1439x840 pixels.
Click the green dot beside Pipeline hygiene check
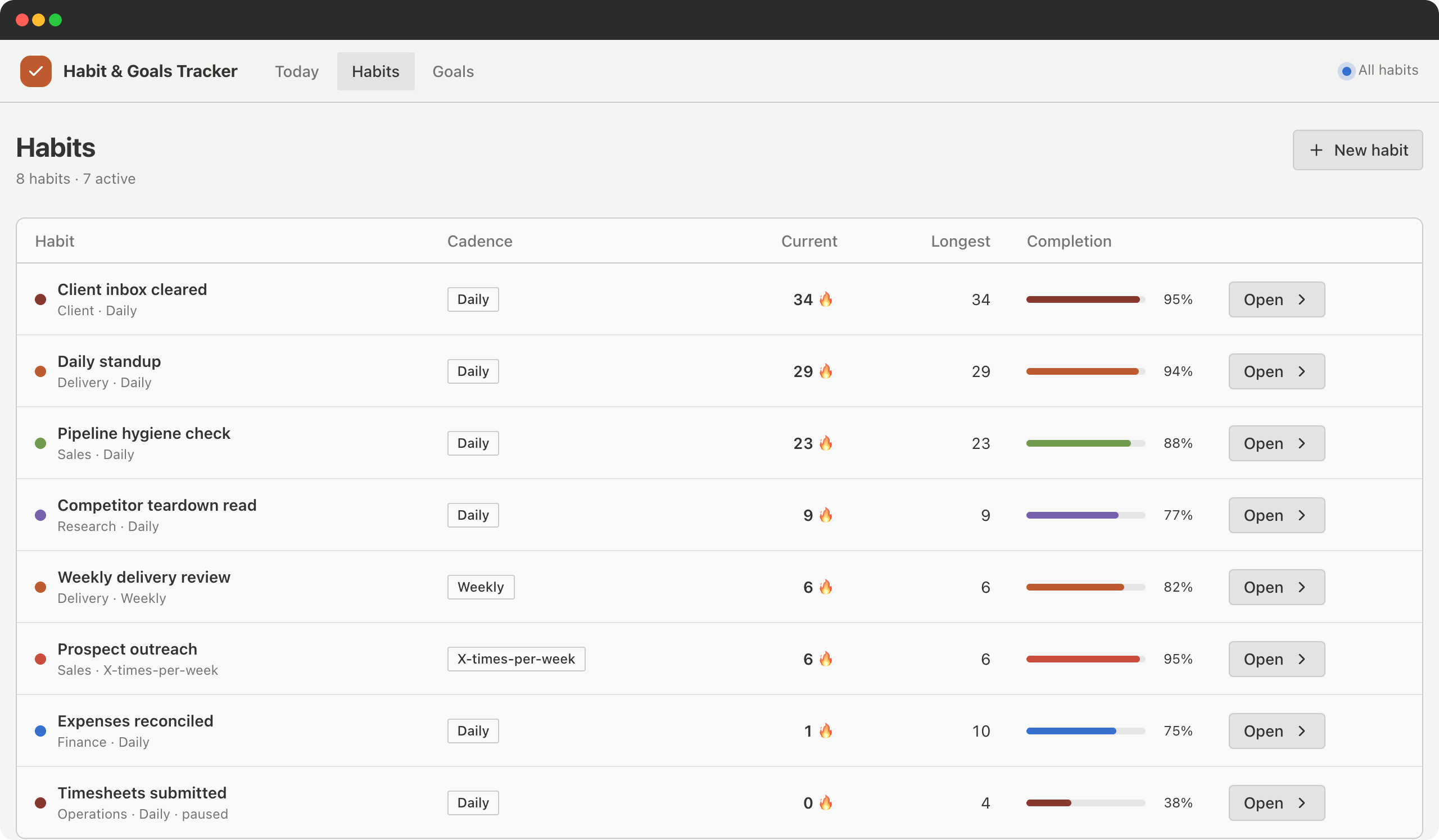40,443
